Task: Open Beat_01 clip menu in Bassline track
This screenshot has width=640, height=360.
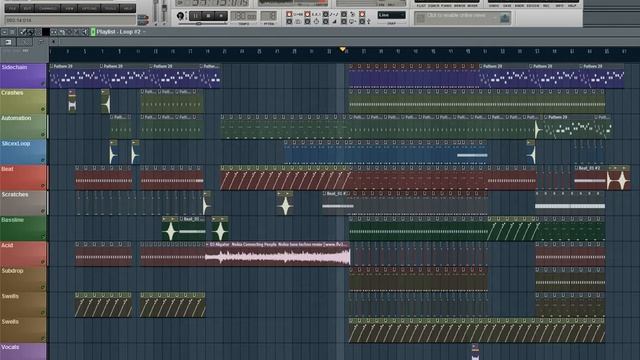Action: [x=181, y=219]
